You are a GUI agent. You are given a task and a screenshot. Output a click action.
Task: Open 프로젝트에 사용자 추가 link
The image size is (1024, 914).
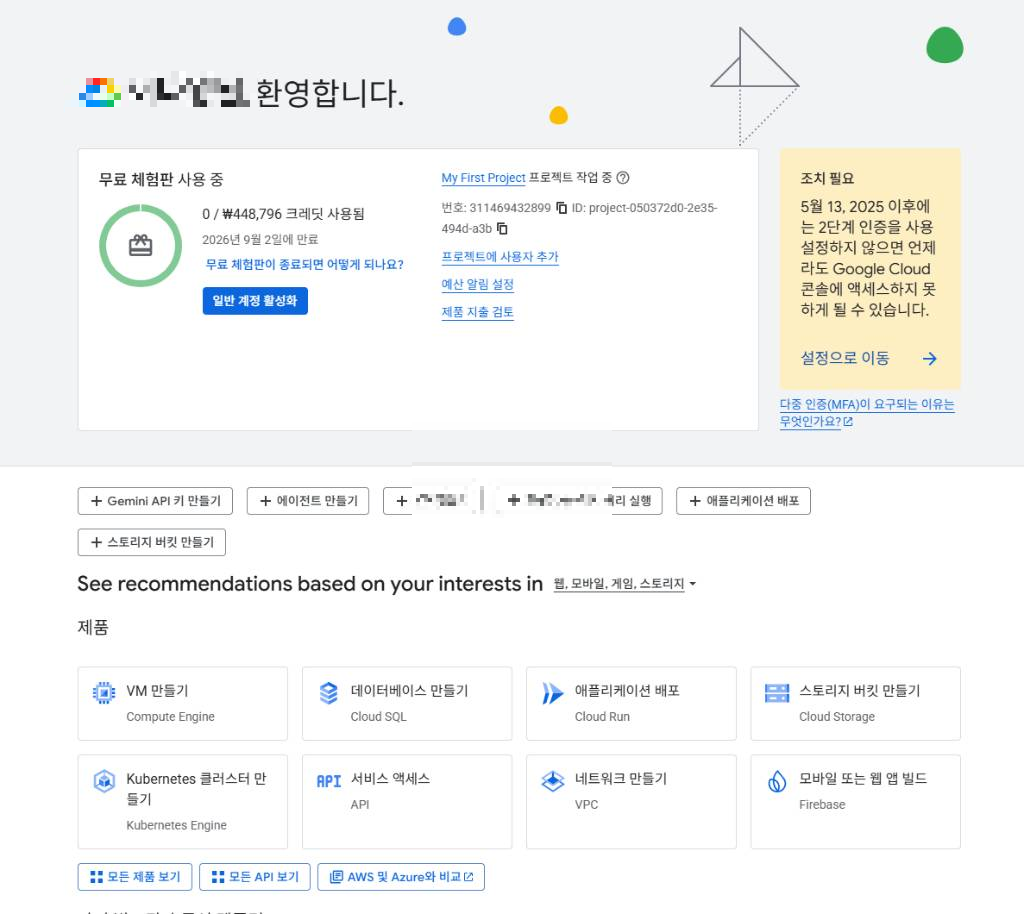coord(500,257)
